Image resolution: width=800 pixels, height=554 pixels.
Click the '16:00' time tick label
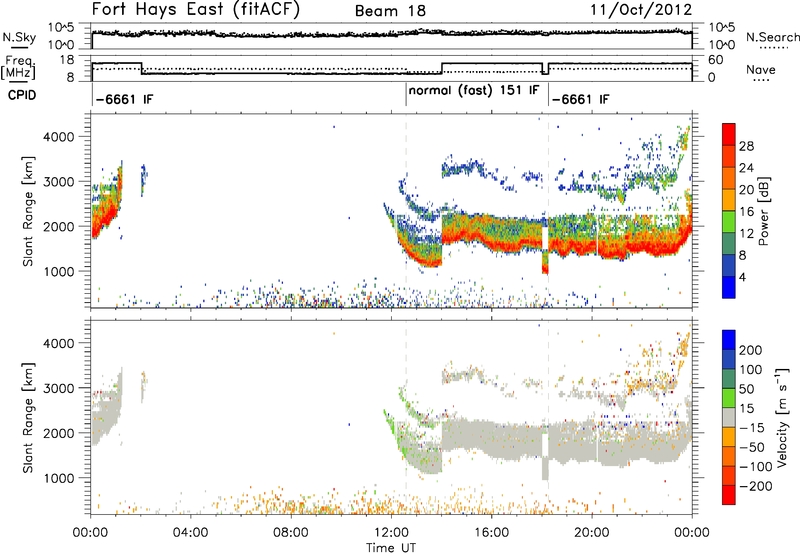click(491, 533)
